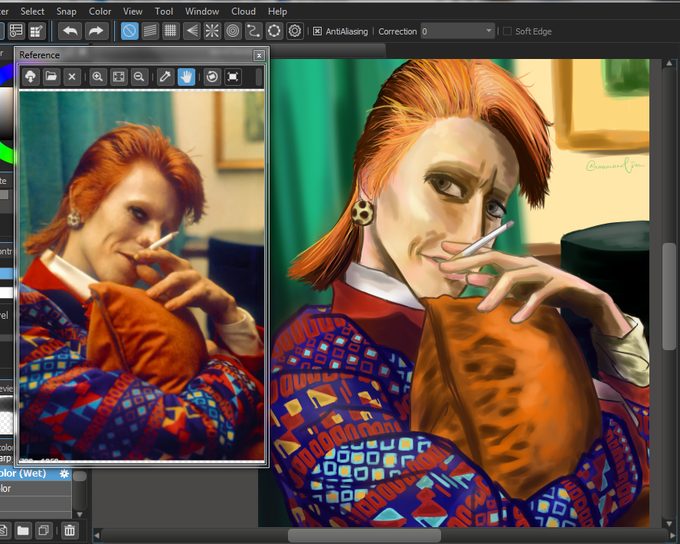The width and height of the screenshot is (680, 544).
Task: Enable the concentric circle snap guide
Action: coord(233,31)
